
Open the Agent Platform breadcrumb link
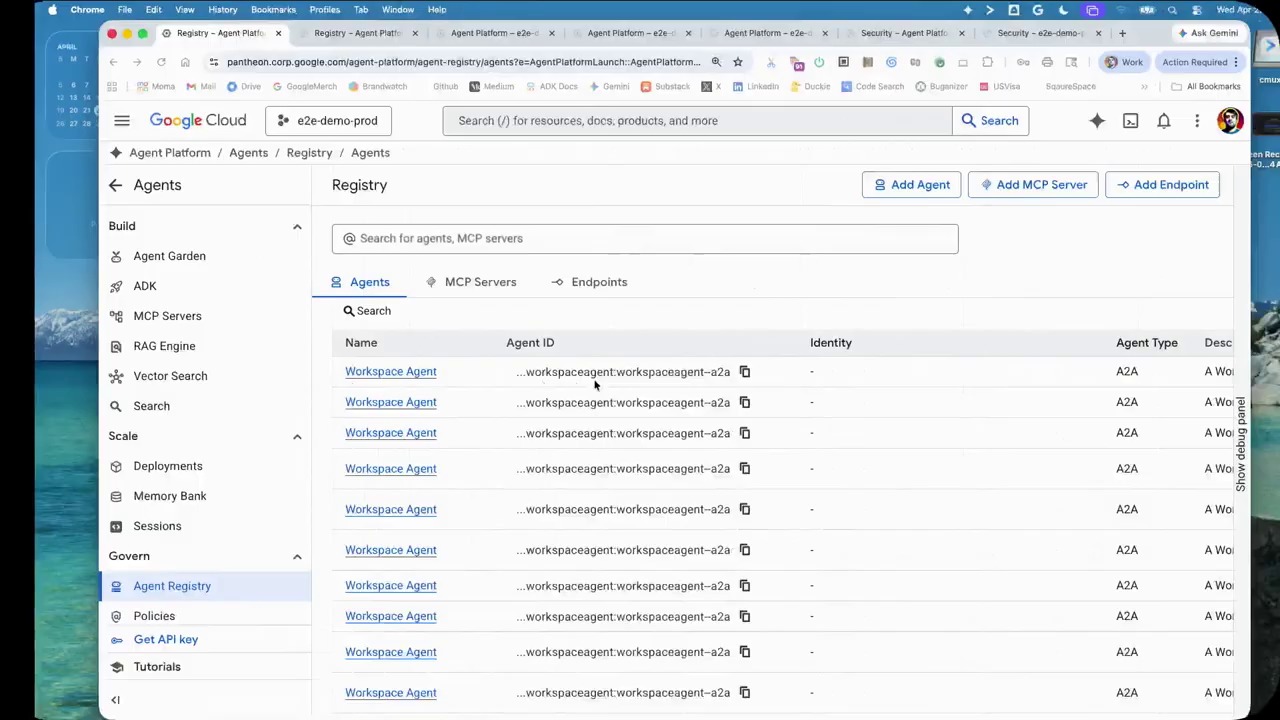coord(170,153)
